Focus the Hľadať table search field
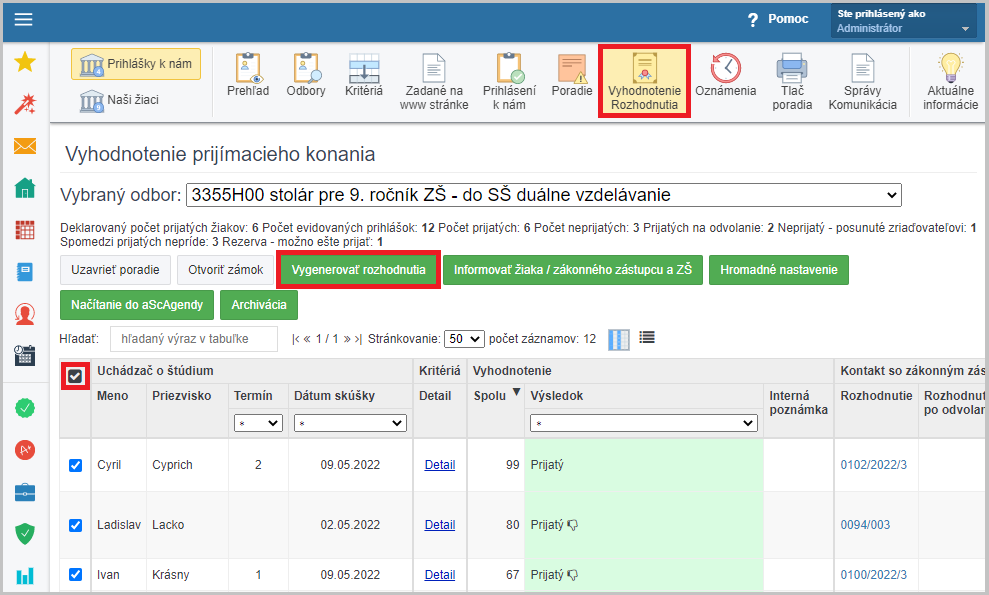 [194, 339]
